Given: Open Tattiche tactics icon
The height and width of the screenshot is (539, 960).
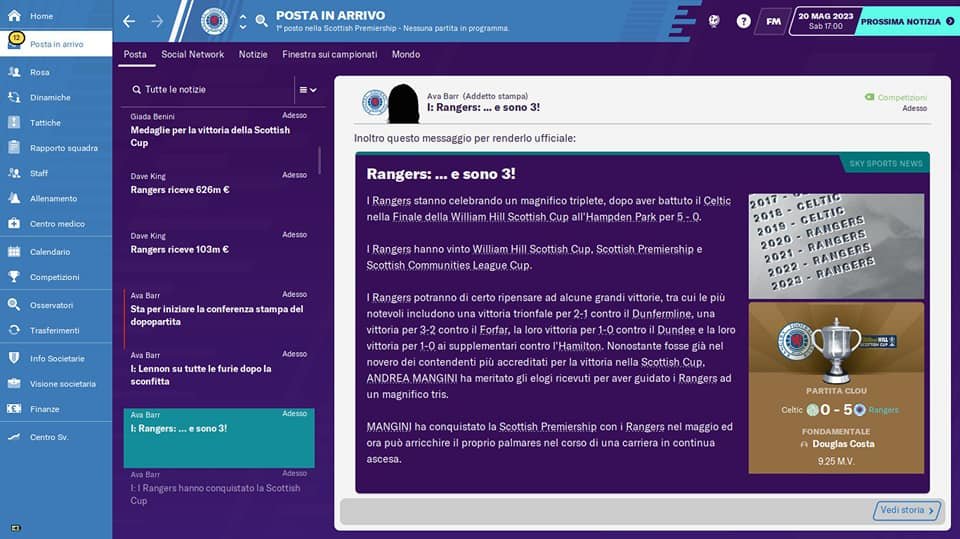Looking at the screenshot, I should click(x=14, y=122).
